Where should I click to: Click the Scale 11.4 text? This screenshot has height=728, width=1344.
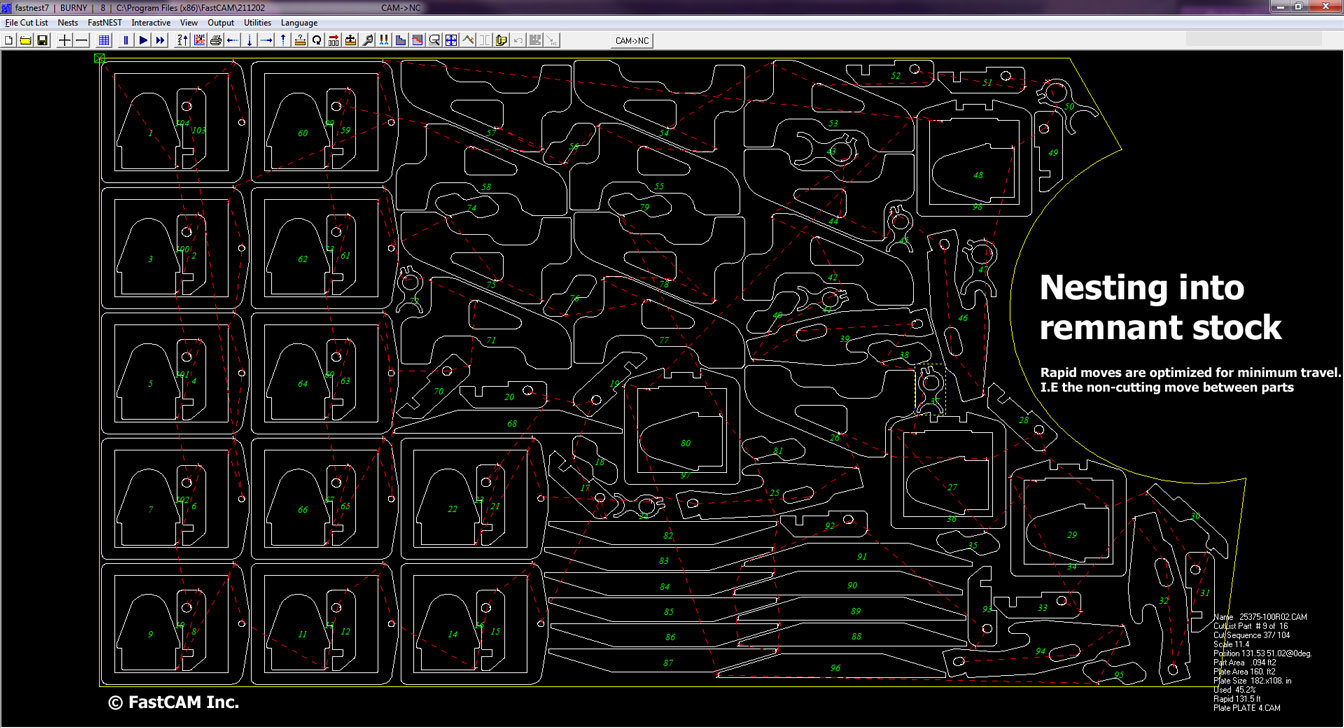pyautogui.click(x=1232, y=644)
